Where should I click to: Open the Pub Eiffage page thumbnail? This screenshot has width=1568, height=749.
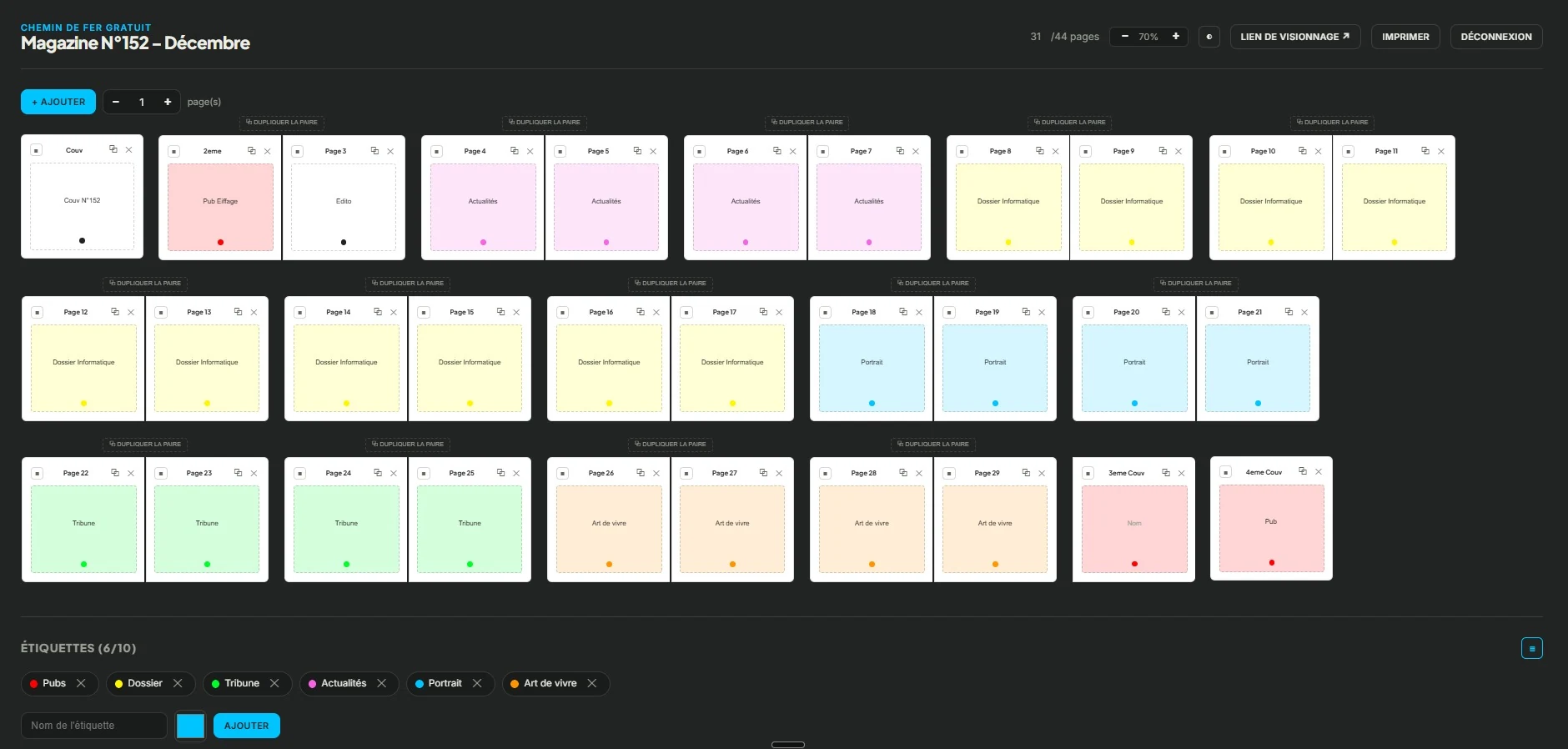point(220,207)
